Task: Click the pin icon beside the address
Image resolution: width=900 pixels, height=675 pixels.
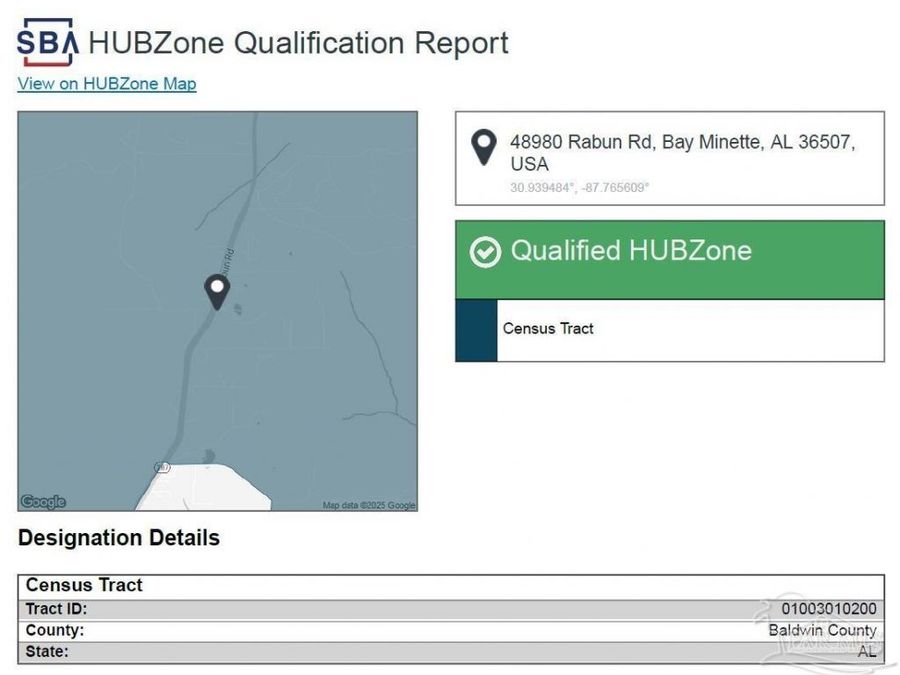Action: pyautogui.click(x=484, y=148)
